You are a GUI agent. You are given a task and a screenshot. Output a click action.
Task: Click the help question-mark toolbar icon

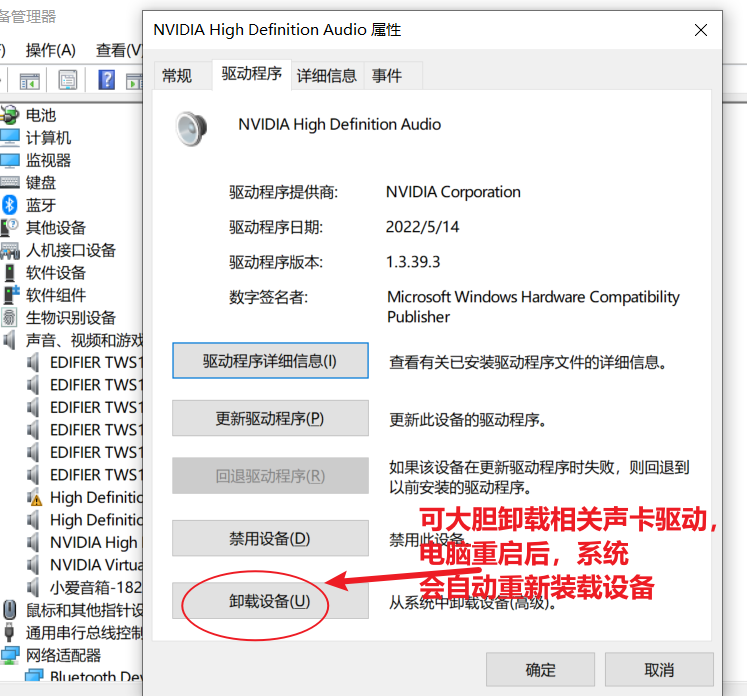[x=106, y=80]
